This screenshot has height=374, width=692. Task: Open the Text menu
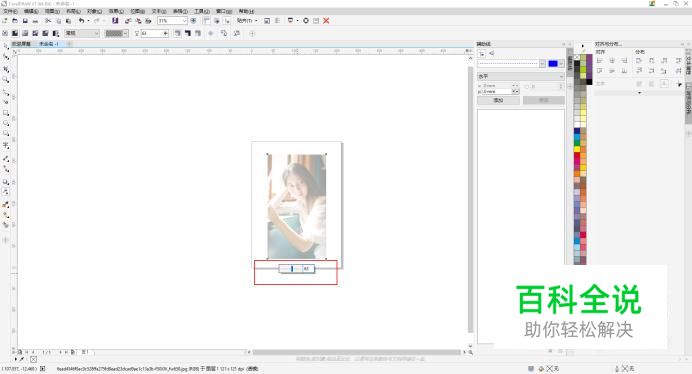pos(159,11)
